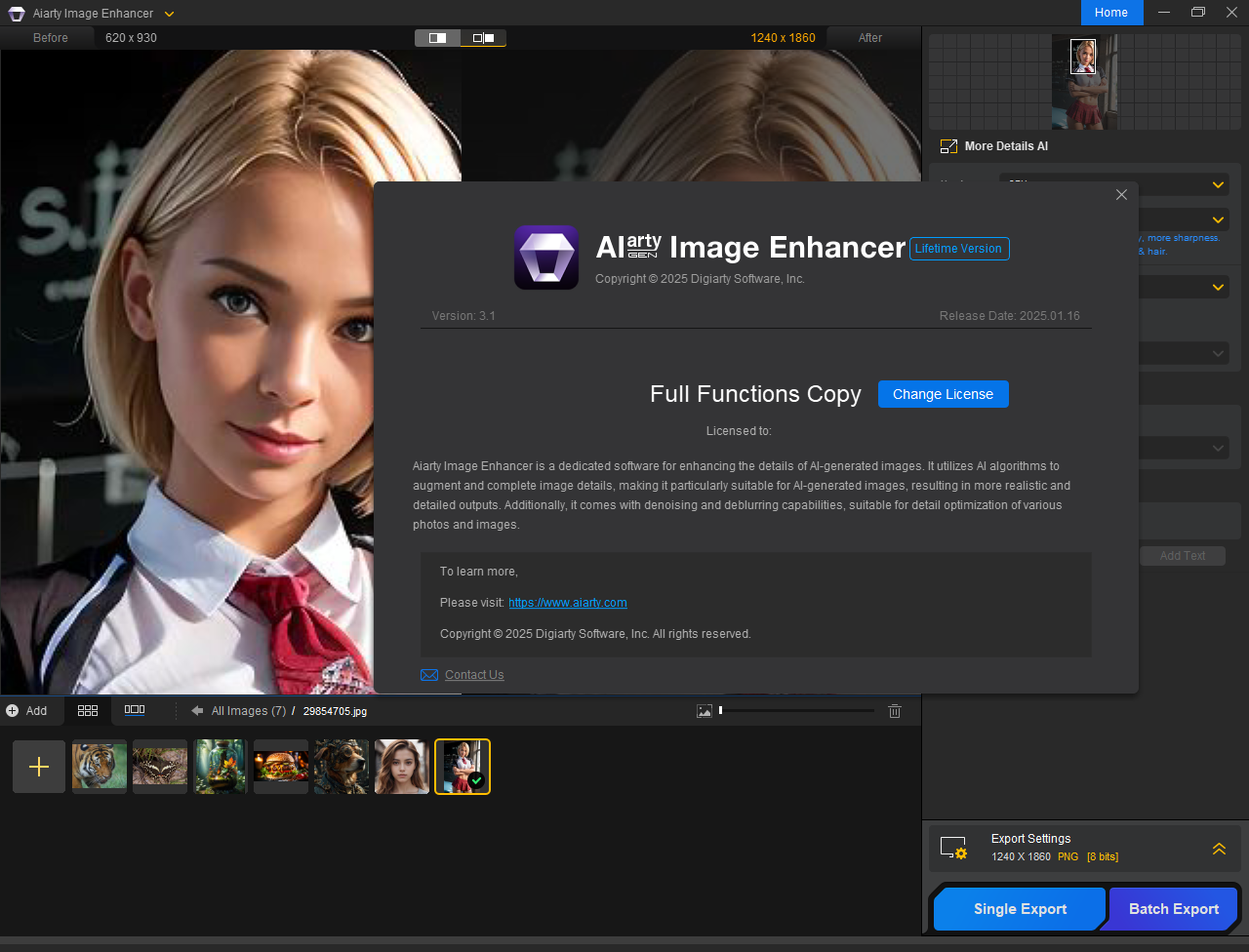1249x952 pixels.
Task: Switch to filmstrip thumbnail view
Action: tap(135, 710)
